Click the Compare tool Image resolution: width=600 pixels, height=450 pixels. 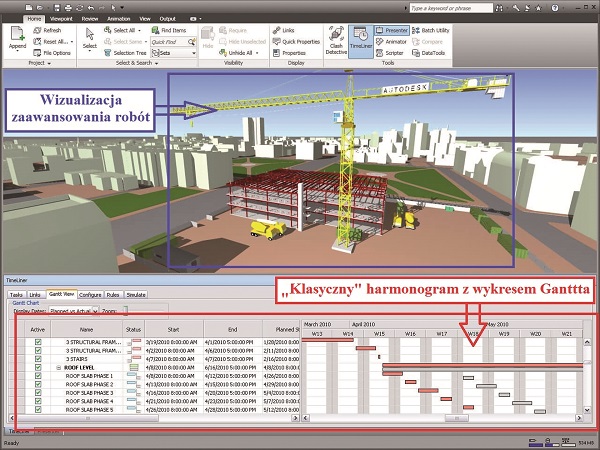(427, 42)
